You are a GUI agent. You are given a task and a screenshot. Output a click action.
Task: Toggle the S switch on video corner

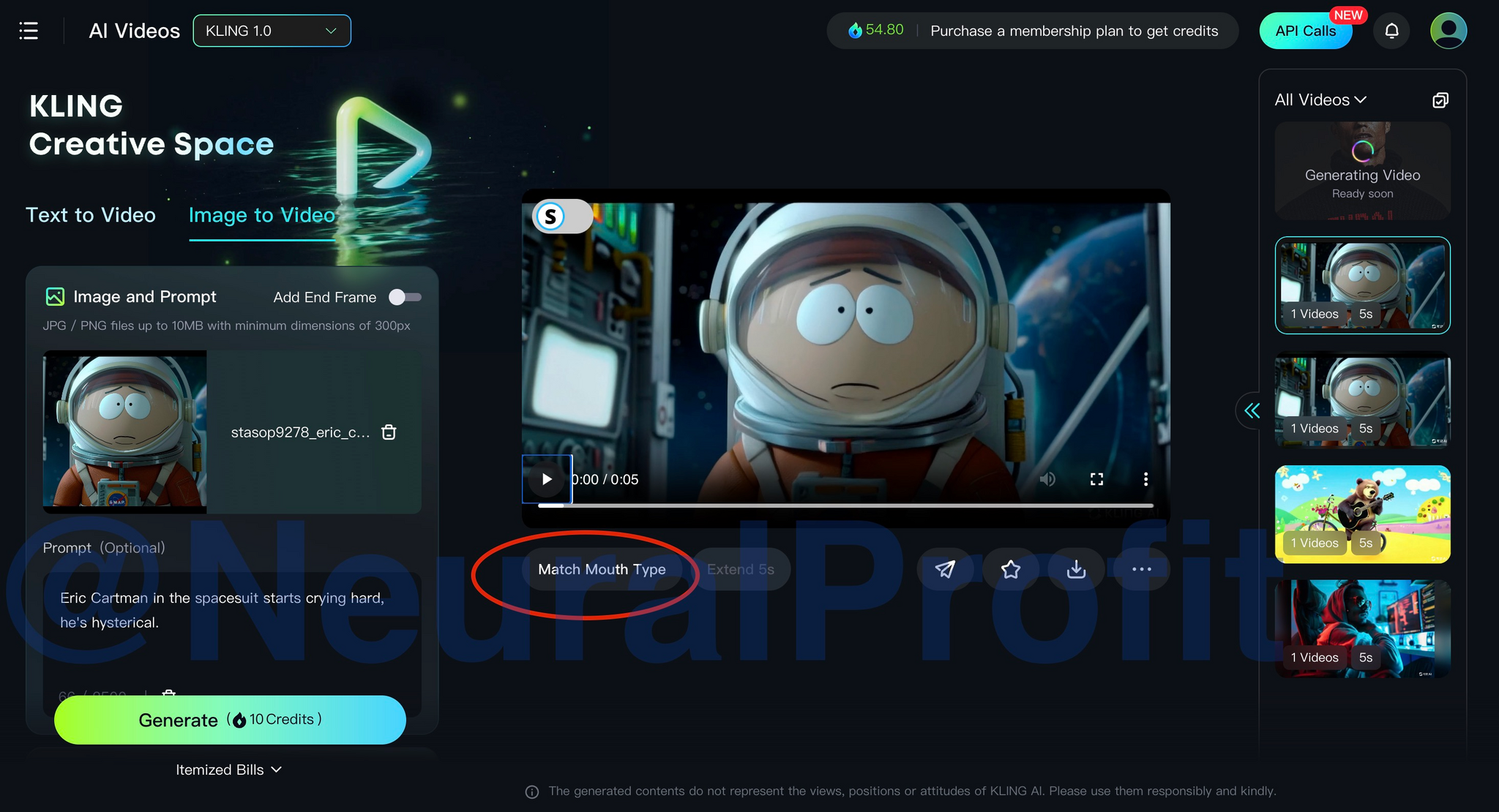(x=563, y=217)
